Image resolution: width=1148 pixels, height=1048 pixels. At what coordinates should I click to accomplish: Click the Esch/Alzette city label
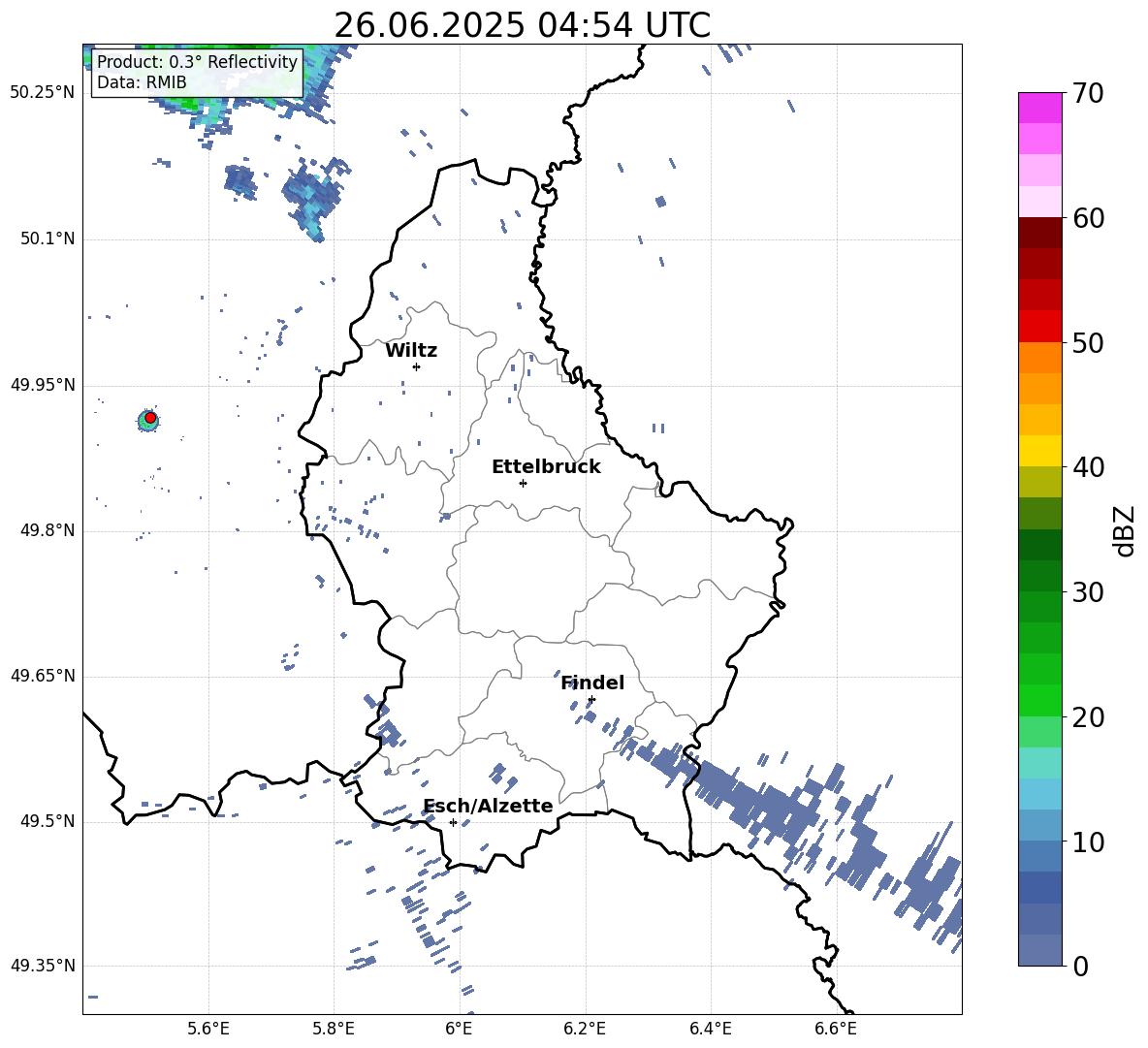click(x=488, y=807)
